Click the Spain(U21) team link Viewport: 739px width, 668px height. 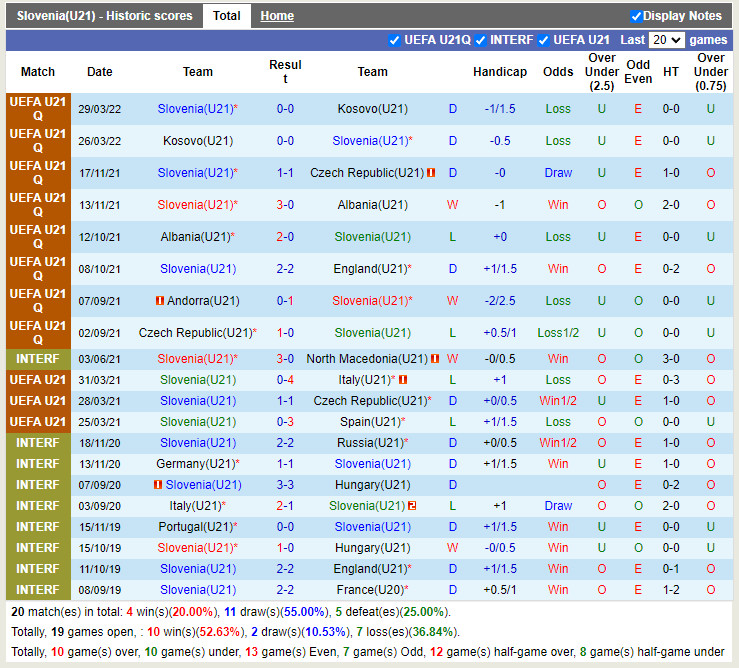click(x=369, y=422)
